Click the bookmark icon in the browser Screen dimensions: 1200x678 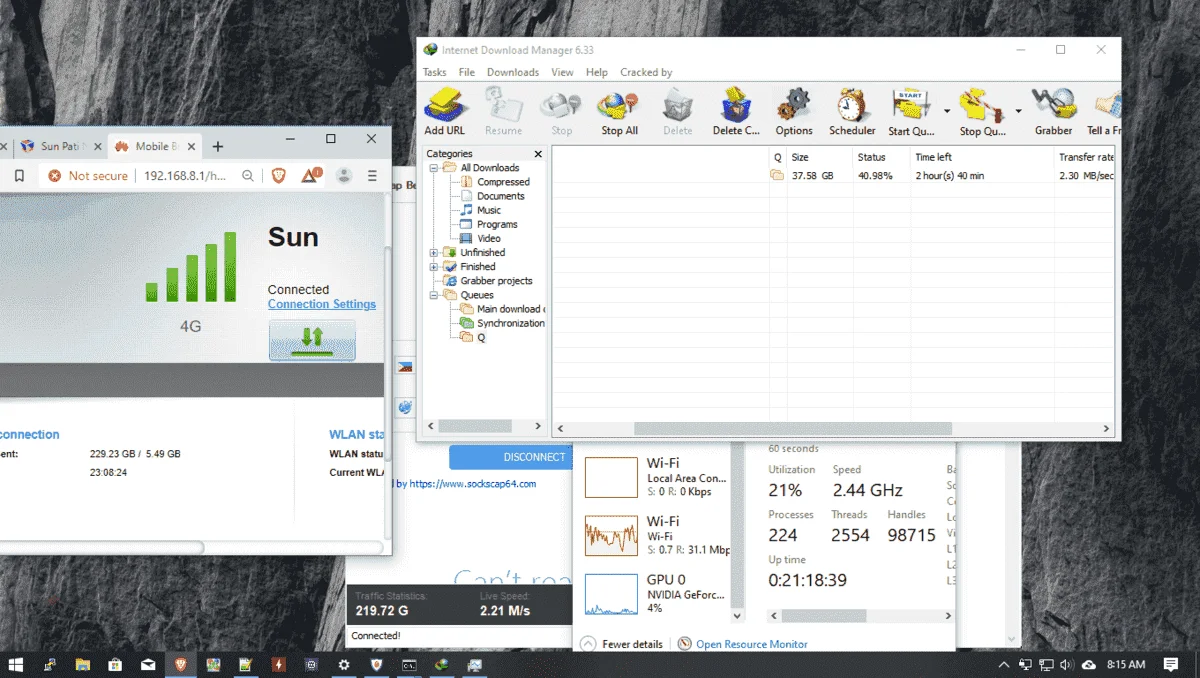pyautogui.click(x=19, y=175)
